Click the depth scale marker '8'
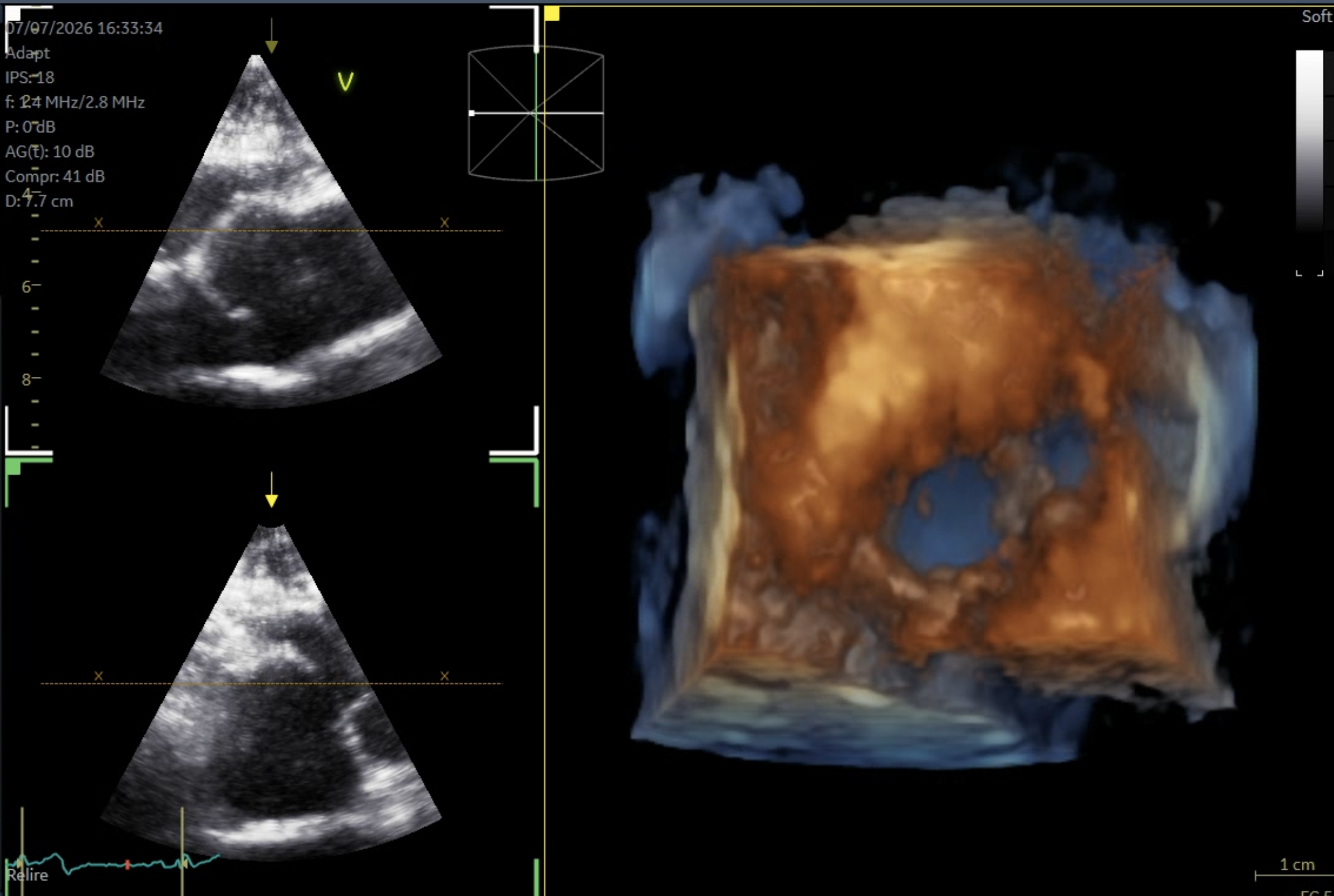1334x896 pixels. tap(26, 380)
